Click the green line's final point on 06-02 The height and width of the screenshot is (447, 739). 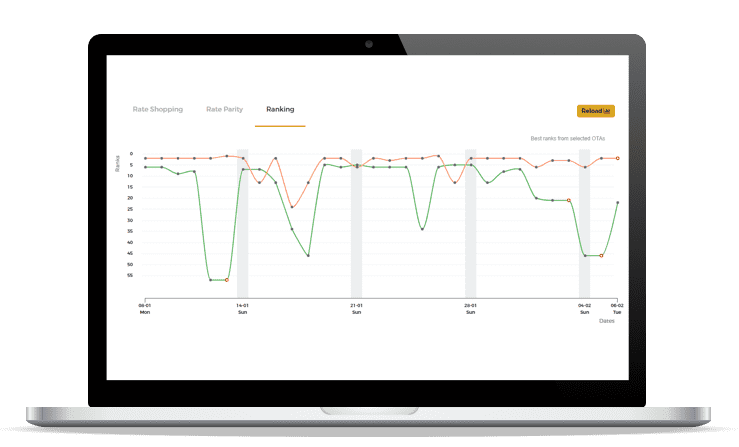(617, 203)
